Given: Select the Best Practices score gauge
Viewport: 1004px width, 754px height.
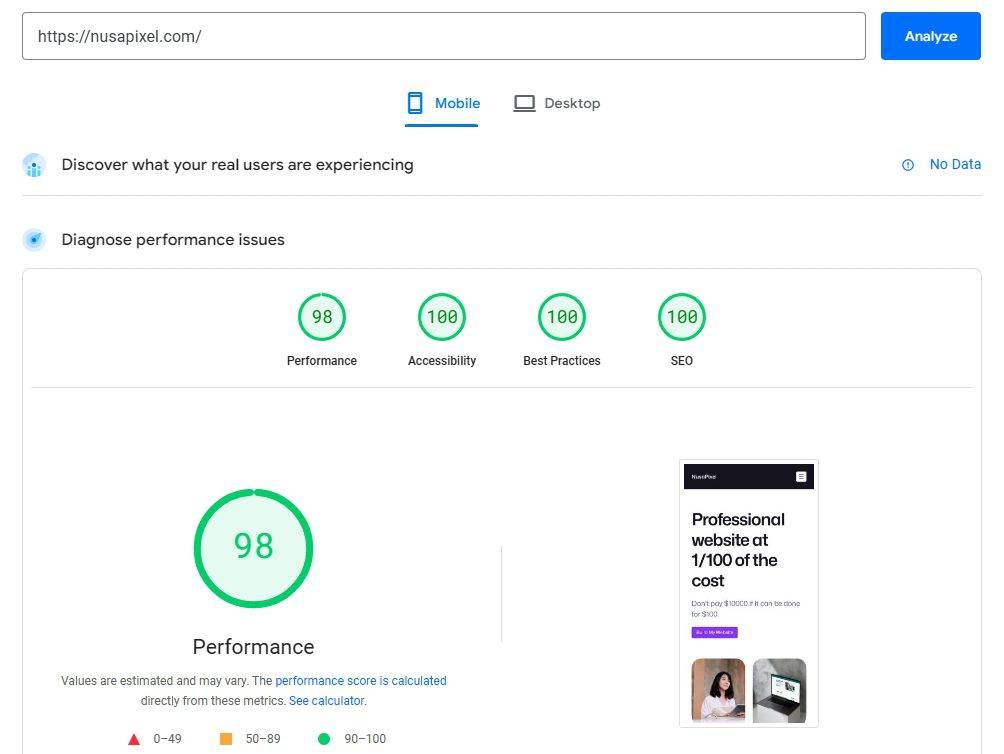Looking at the screenshot, I should (561, 318).
